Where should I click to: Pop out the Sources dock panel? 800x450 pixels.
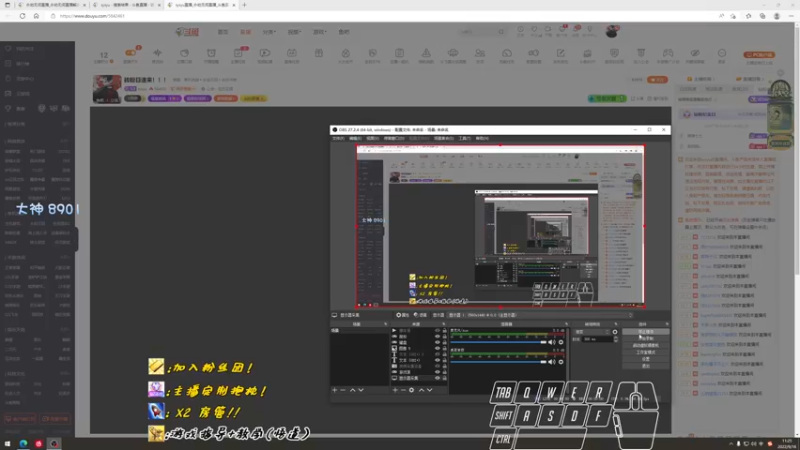(443, 324)
